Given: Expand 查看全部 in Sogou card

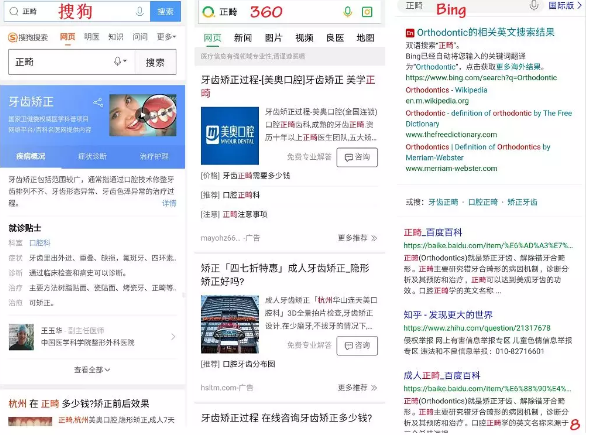Looking at the screenshot, I should (92, 370).
